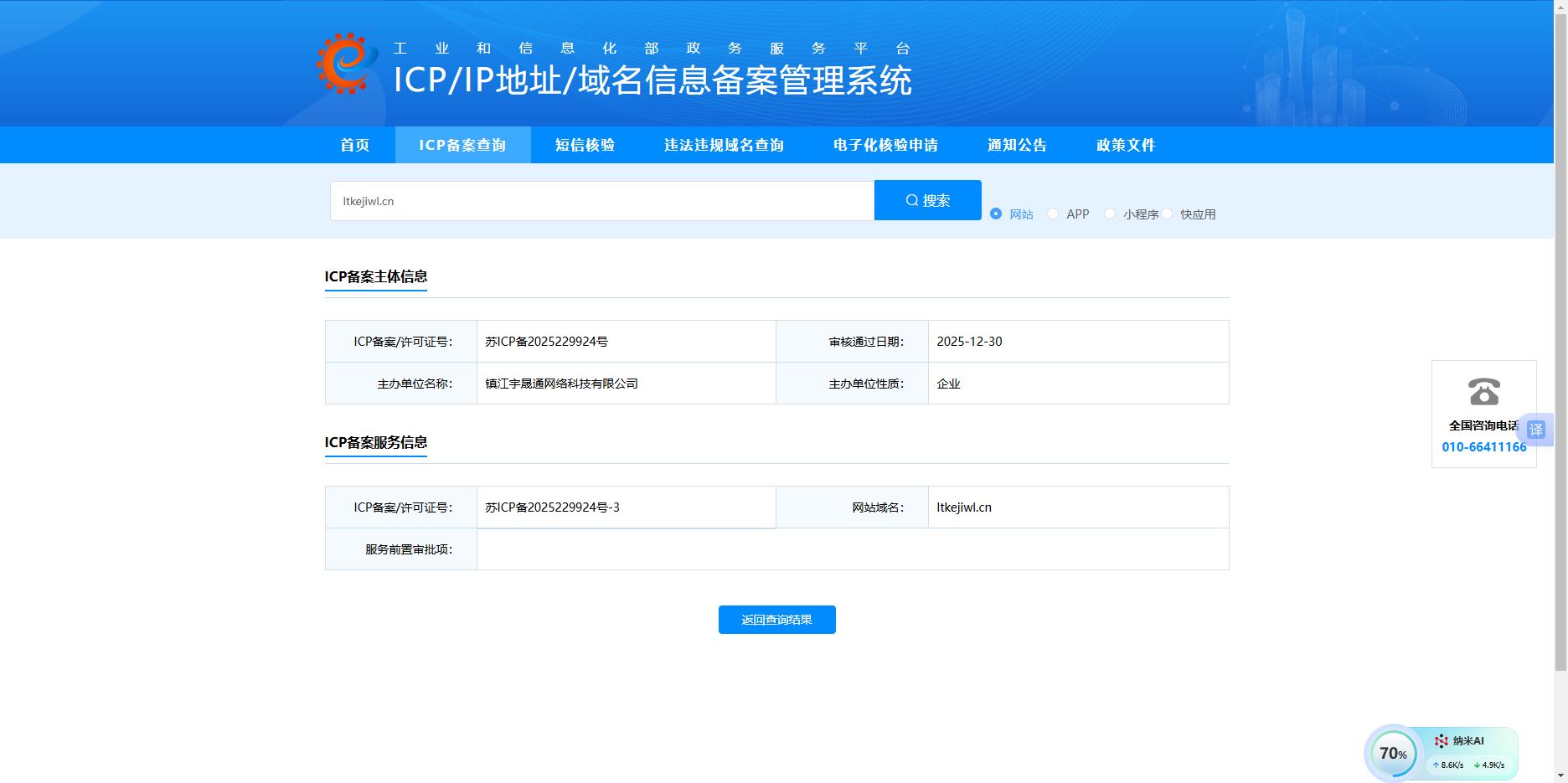1568x783 pixels.
Task: Click the 返回查询结果 button
Action: [x=777, y=620]
